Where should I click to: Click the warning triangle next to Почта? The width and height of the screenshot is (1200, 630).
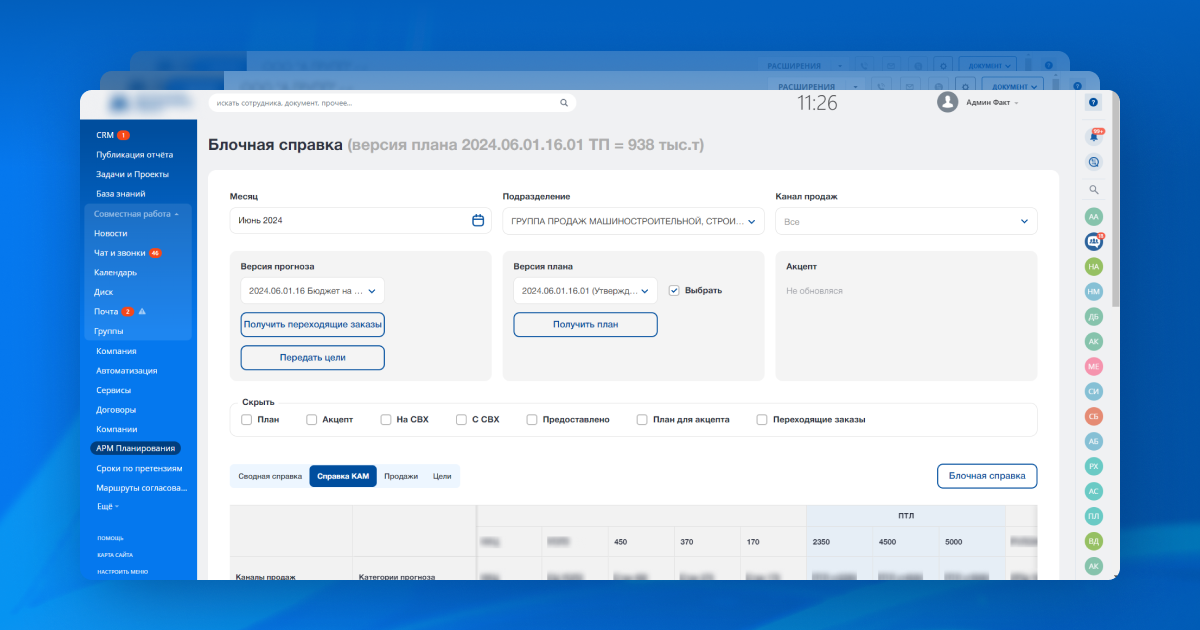click(142, 312)
